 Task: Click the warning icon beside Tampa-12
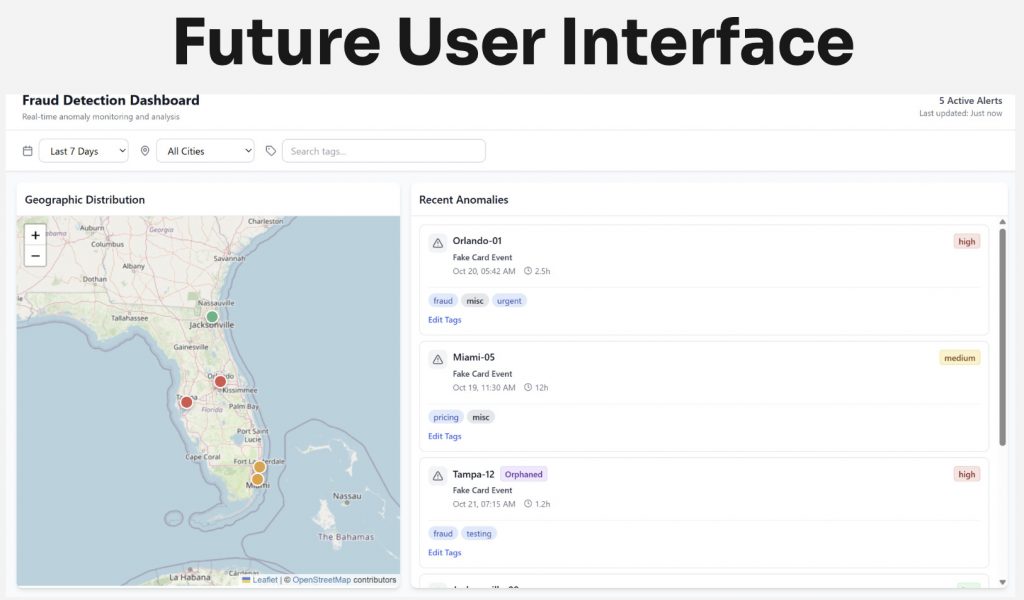coord(437,476)
